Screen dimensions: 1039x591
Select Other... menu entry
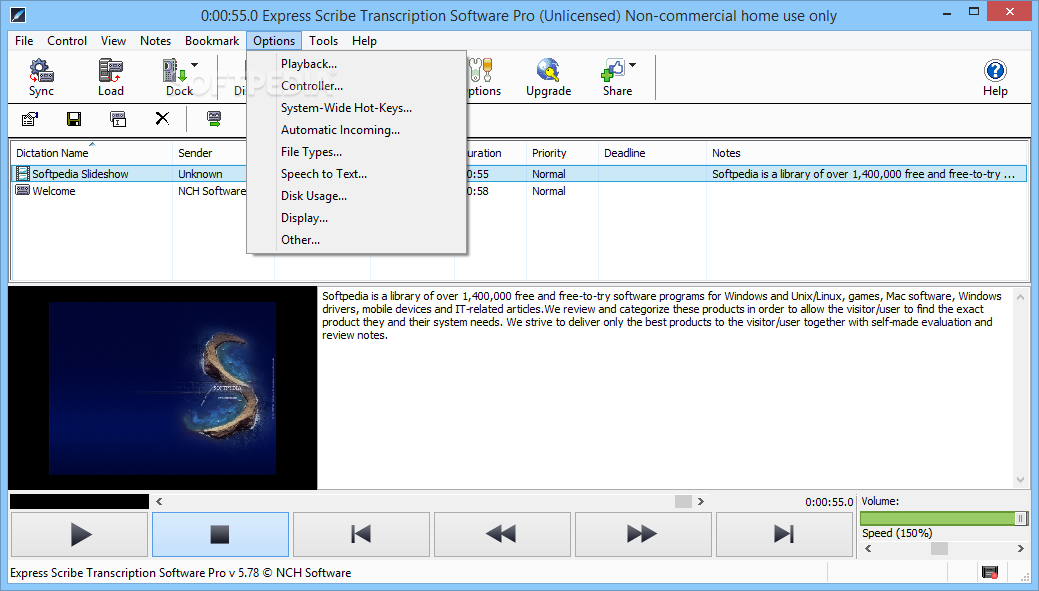click(356, 240)
